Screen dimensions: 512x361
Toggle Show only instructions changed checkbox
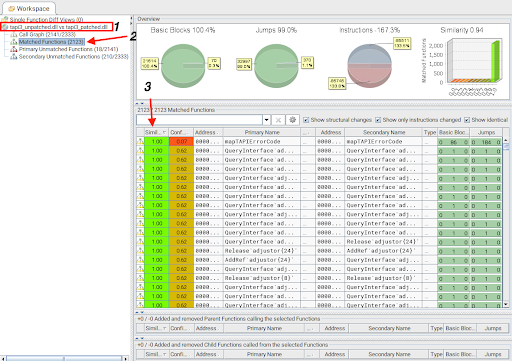coord(378,120)
